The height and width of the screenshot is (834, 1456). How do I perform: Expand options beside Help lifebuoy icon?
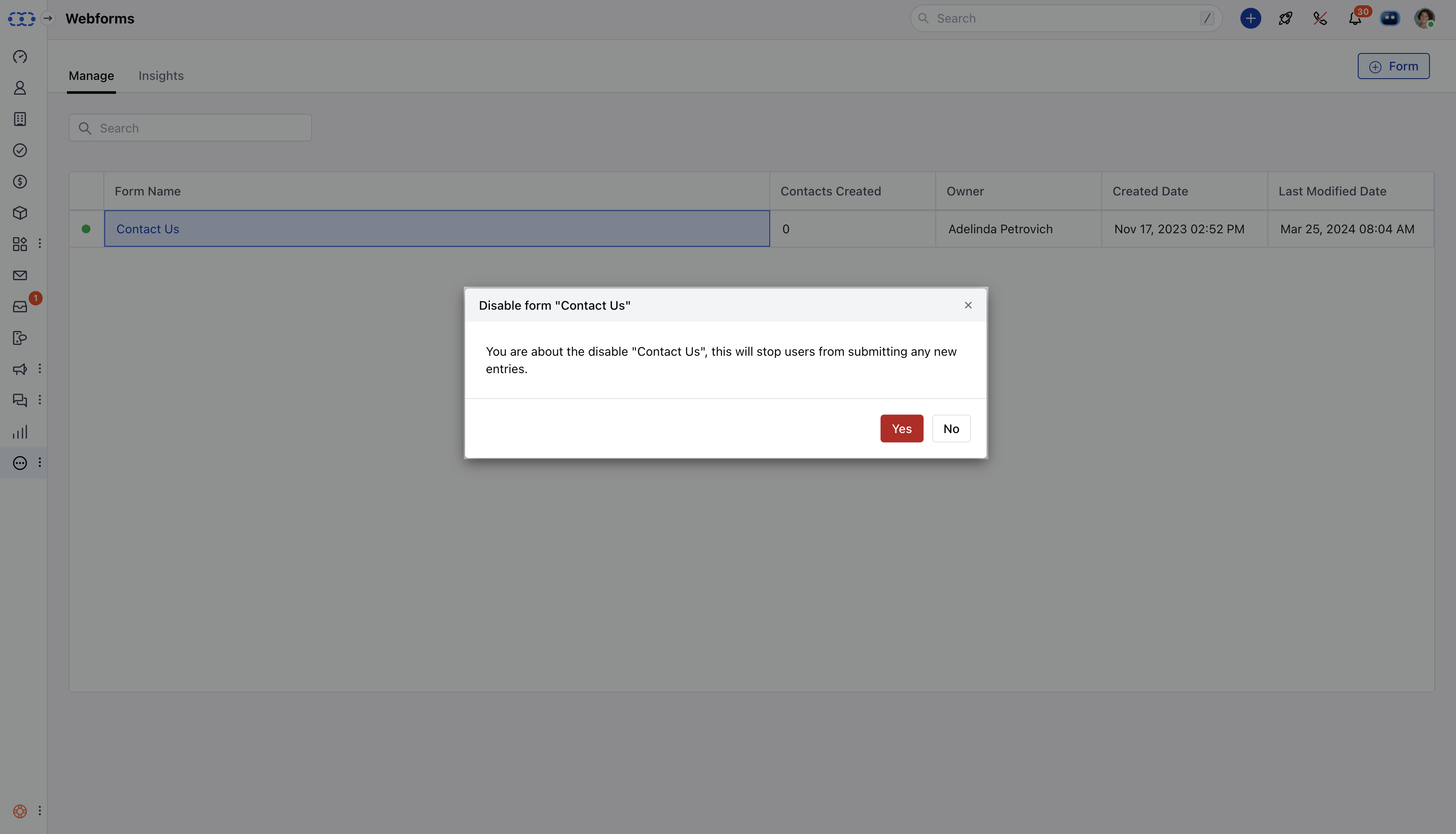(x=40, y=811)
